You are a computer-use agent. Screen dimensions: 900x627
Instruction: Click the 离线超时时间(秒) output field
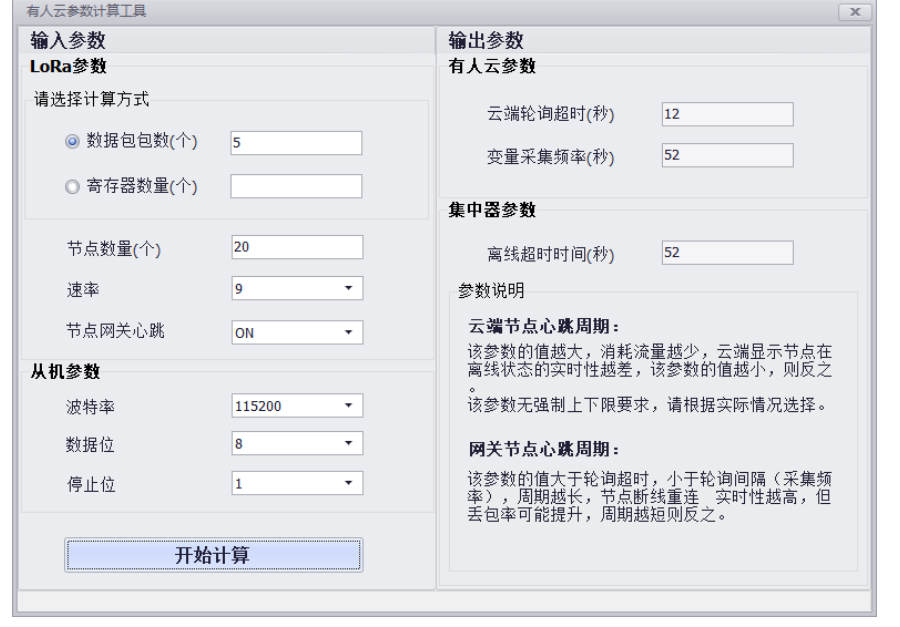pyautogui.click(x=728, y=253)
